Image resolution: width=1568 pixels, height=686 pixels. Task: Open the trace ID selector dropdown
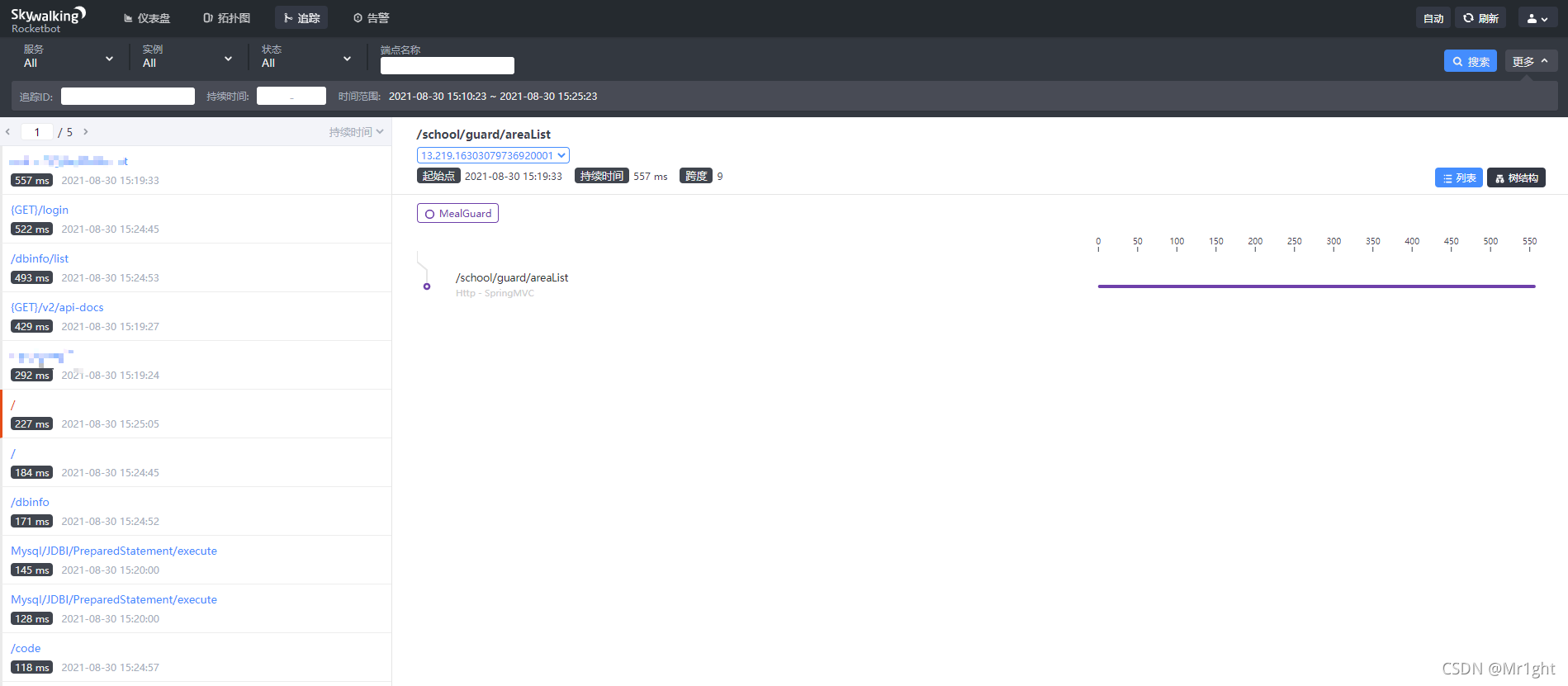[493, 155]
